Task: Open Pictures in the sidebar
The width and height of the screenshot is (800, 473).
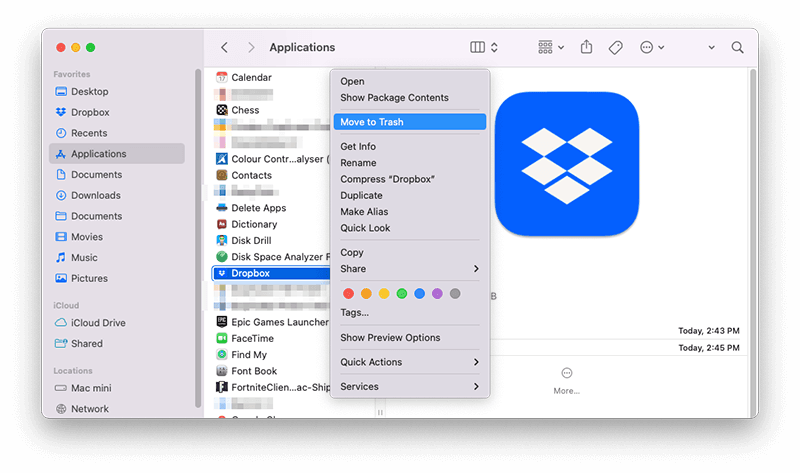Action: point(89,279)
